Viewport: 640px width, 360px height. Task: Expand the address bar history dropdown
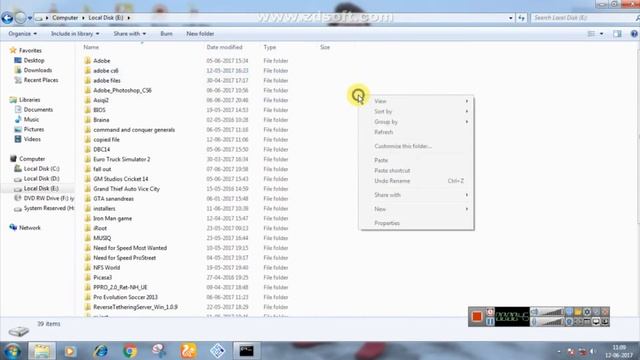(511, 18)
